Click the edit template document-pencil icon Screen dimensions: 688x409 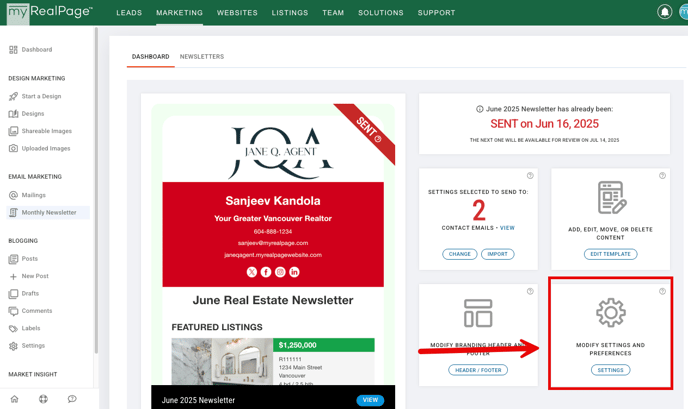click(612, 197)
